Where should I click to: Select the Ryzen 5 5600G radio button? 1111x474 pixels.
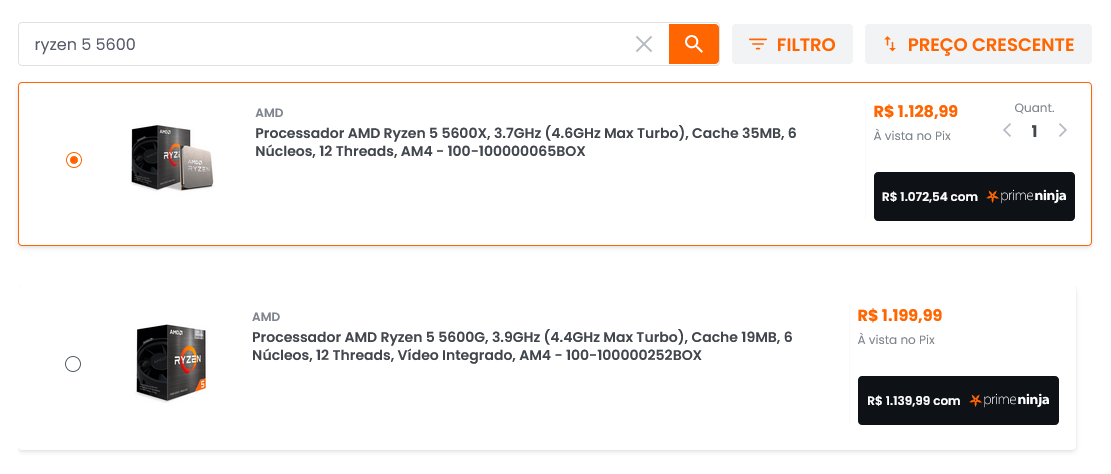(x=73, y=364)
